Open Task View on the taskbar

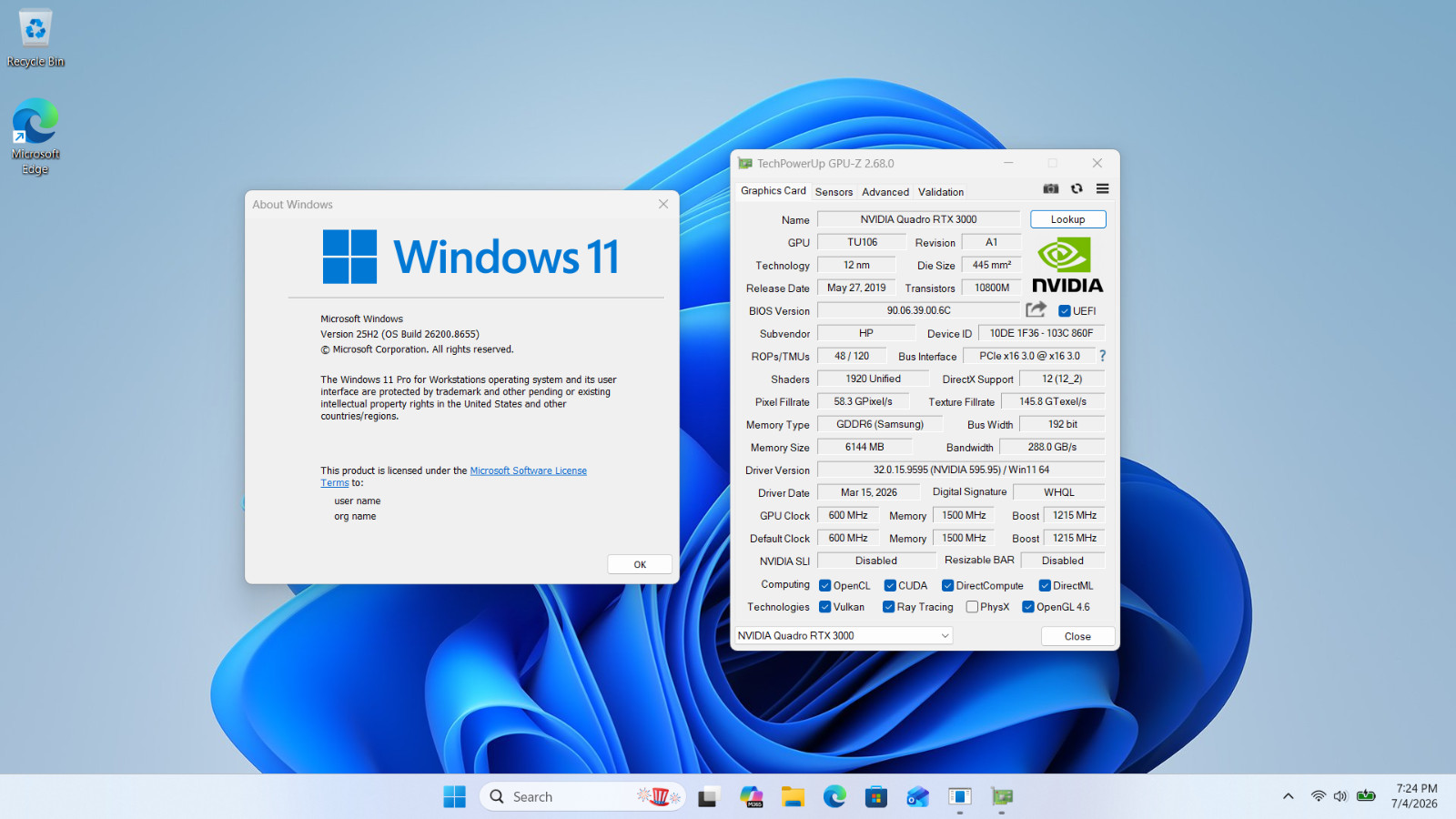coord(709,797)
